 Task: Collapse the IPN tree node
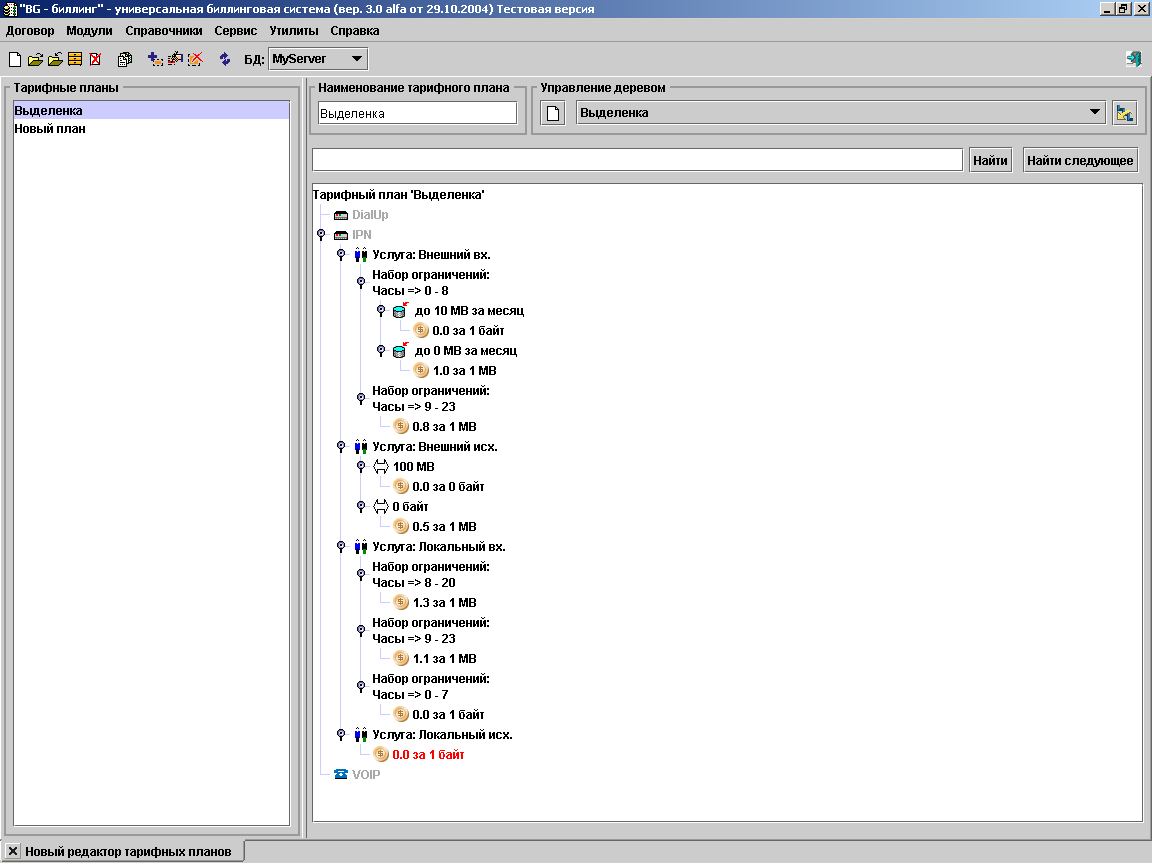pyautogui.click(x=321, y=235)
